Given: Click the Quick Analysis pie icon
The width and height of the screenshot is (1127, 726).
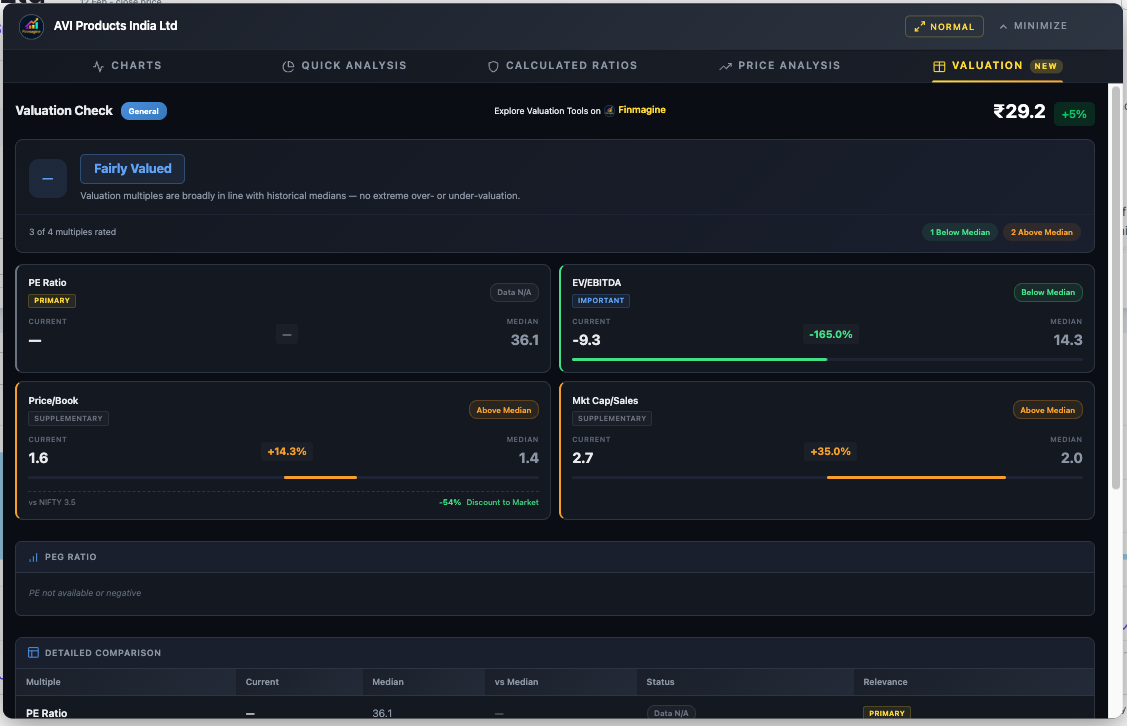Looking at the screenshot, I should click(289, 66).
